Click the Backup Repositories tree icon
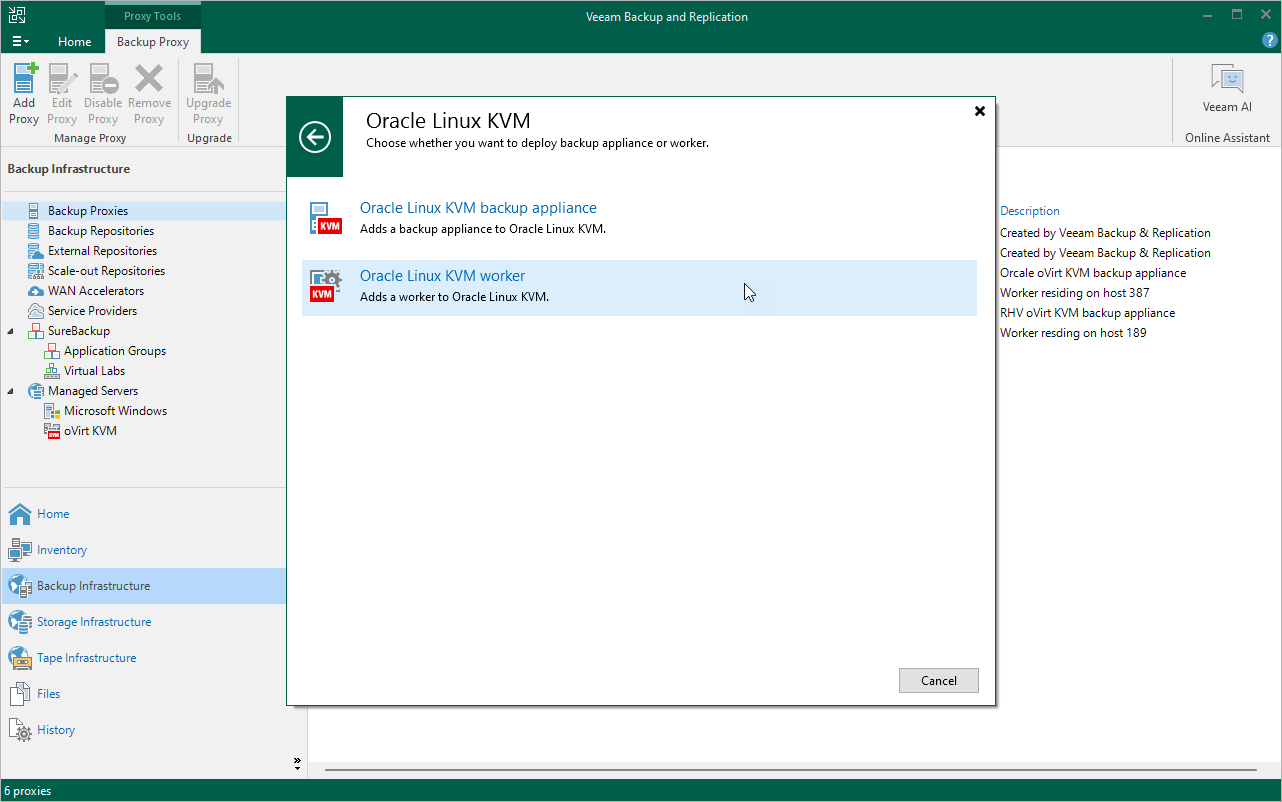This screenshot has height=802, width=1282. click(35, 231)
